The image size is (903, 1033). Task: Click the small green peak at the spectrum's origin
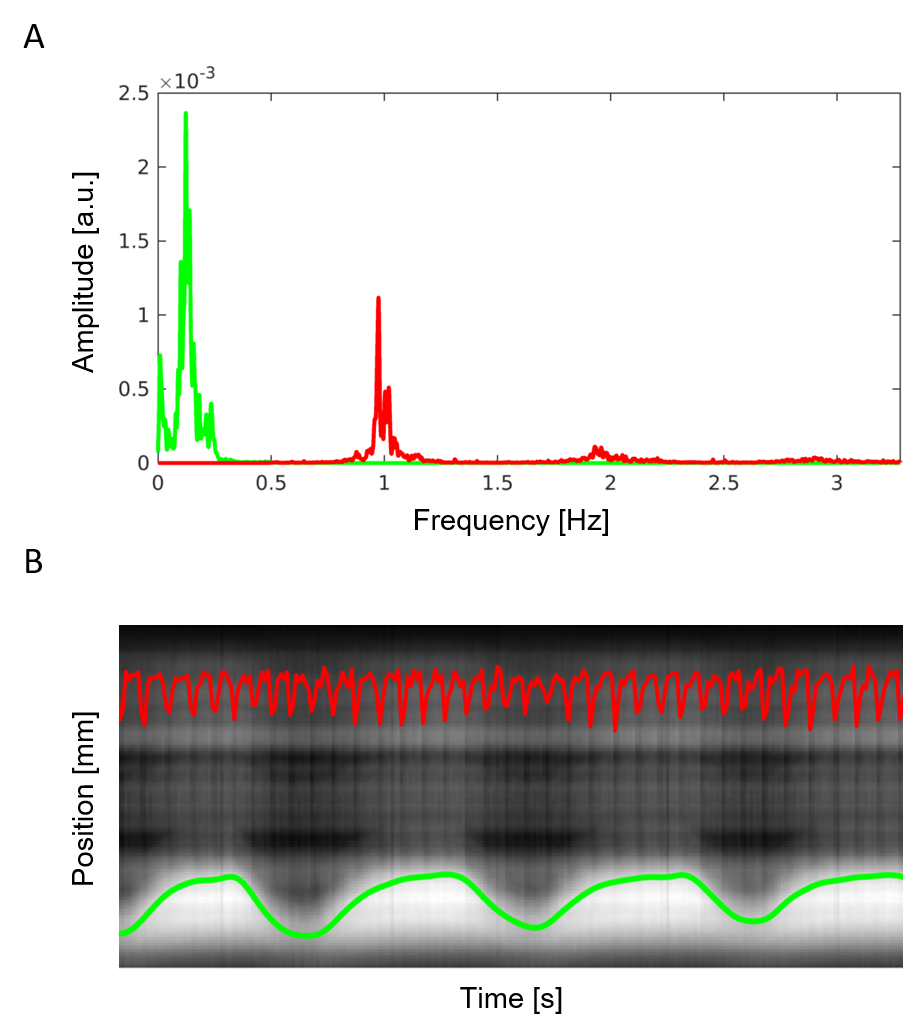(160, 357)
